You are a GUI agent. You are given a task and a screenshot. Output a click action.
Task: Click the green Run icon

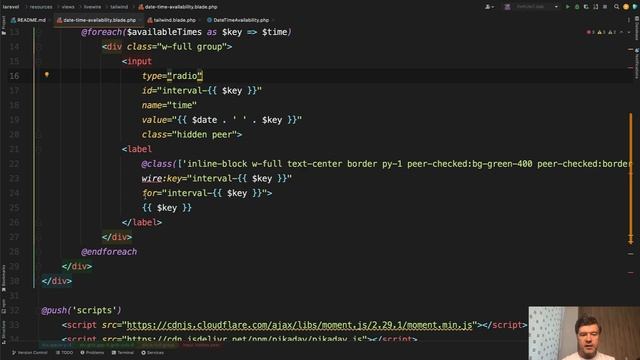[567, 7]
